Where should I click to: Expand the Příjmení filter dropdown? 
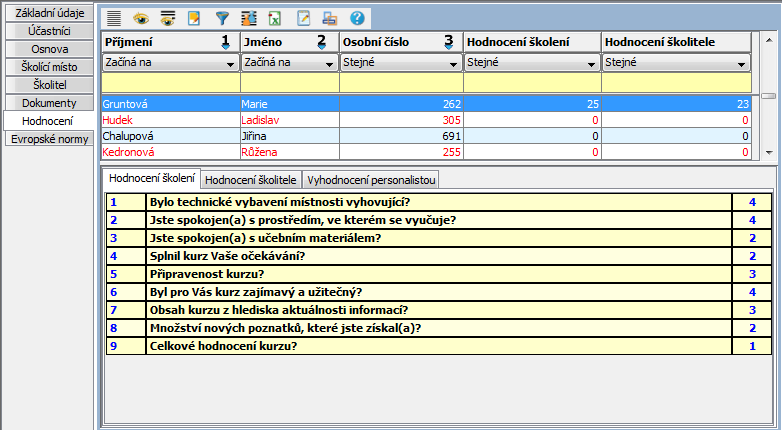pos(231,63)
